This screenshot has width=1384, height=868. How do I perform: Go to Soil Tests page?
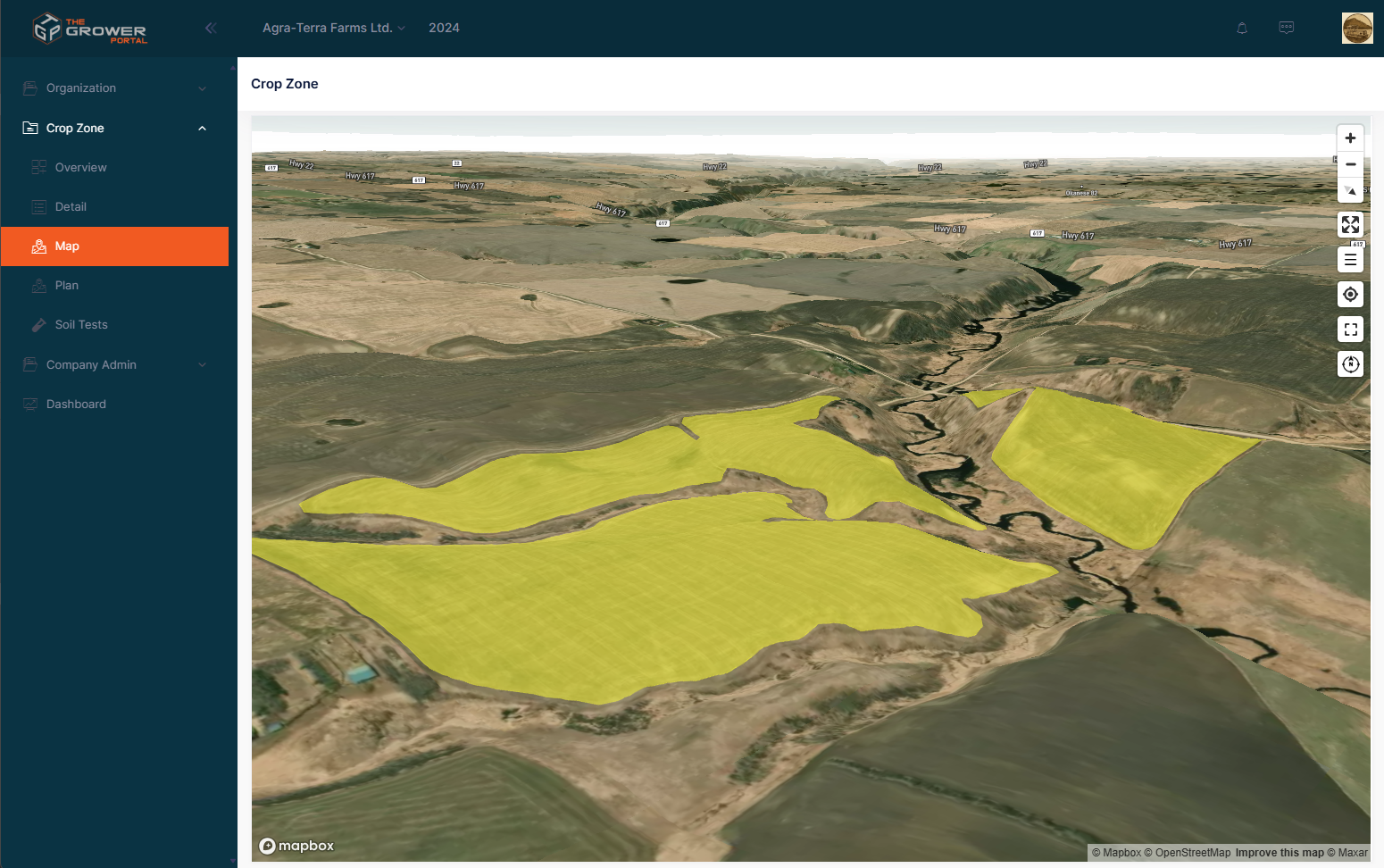coord(81,325)
